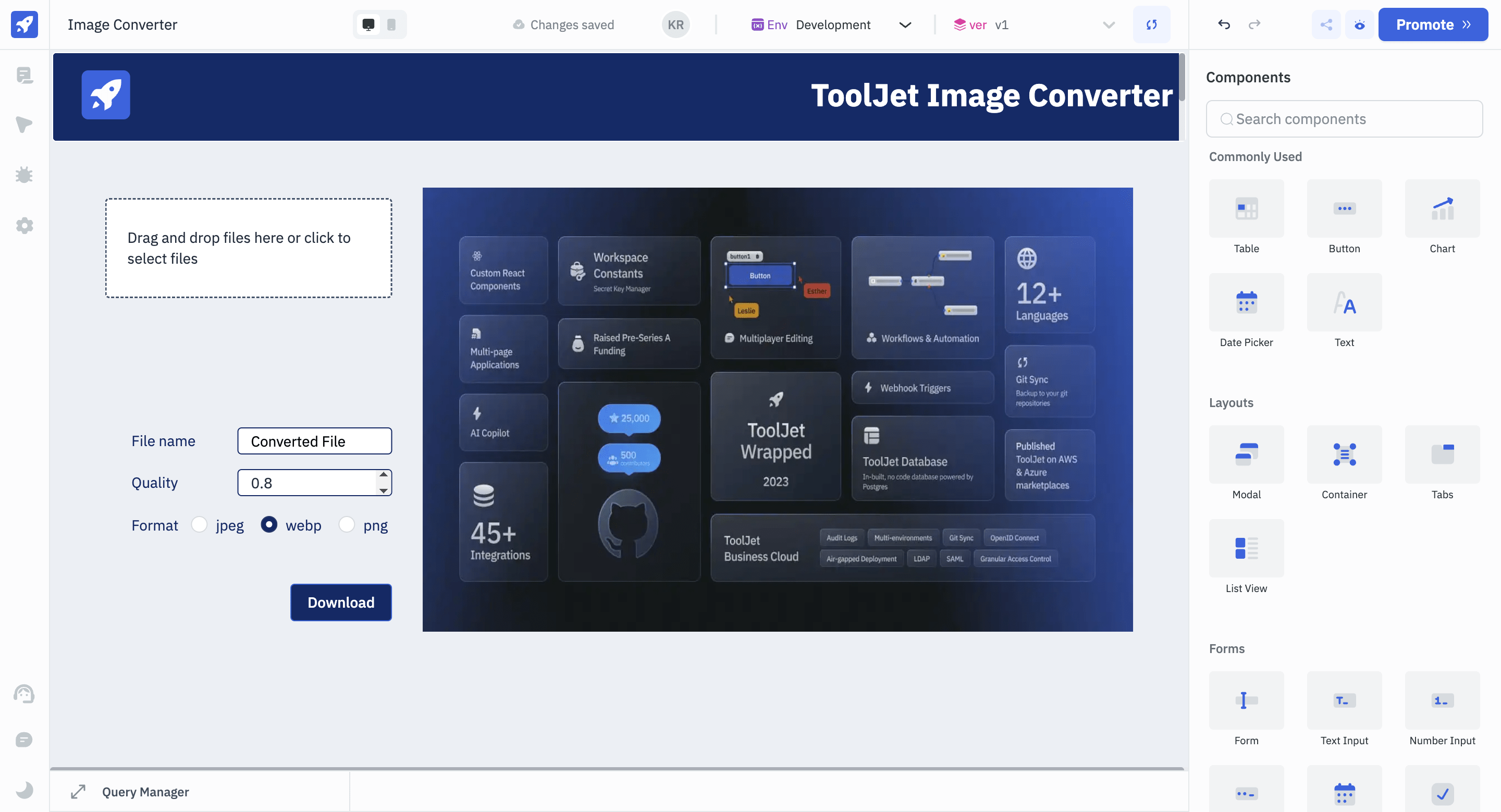Switch to mobile layout view toggle
The width and height of the screenshot is (1501, 812).
(x=391, y=24)
